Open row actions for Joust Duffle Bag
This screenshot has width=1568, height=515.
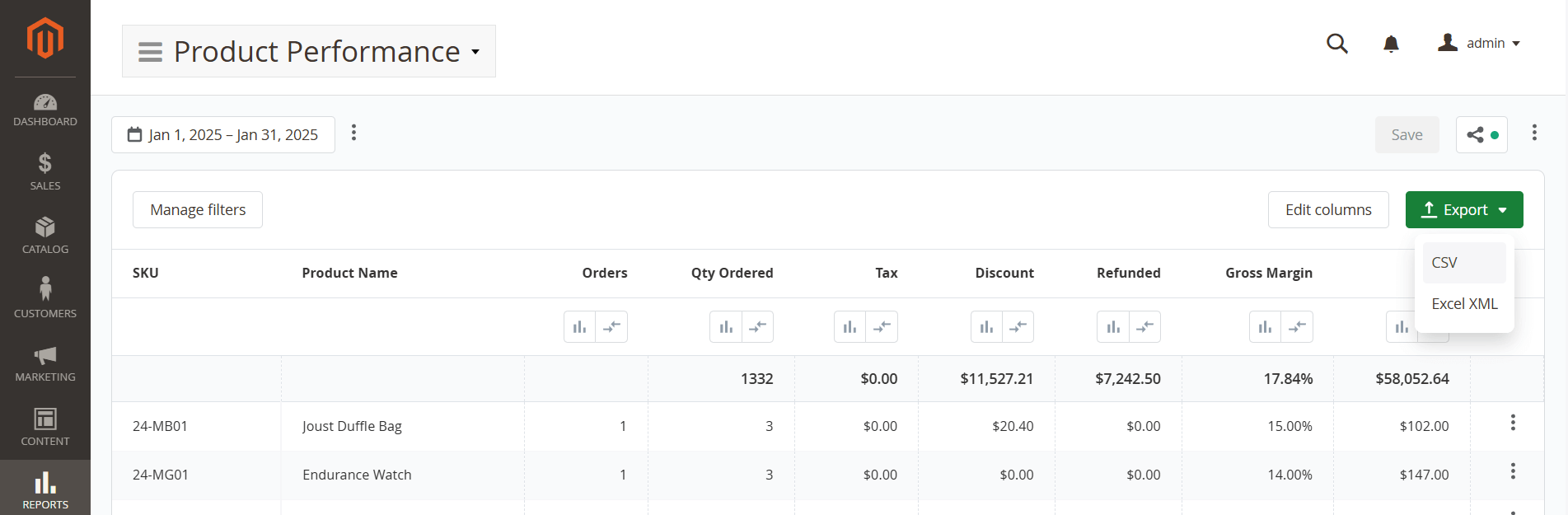pos(1512,423)
